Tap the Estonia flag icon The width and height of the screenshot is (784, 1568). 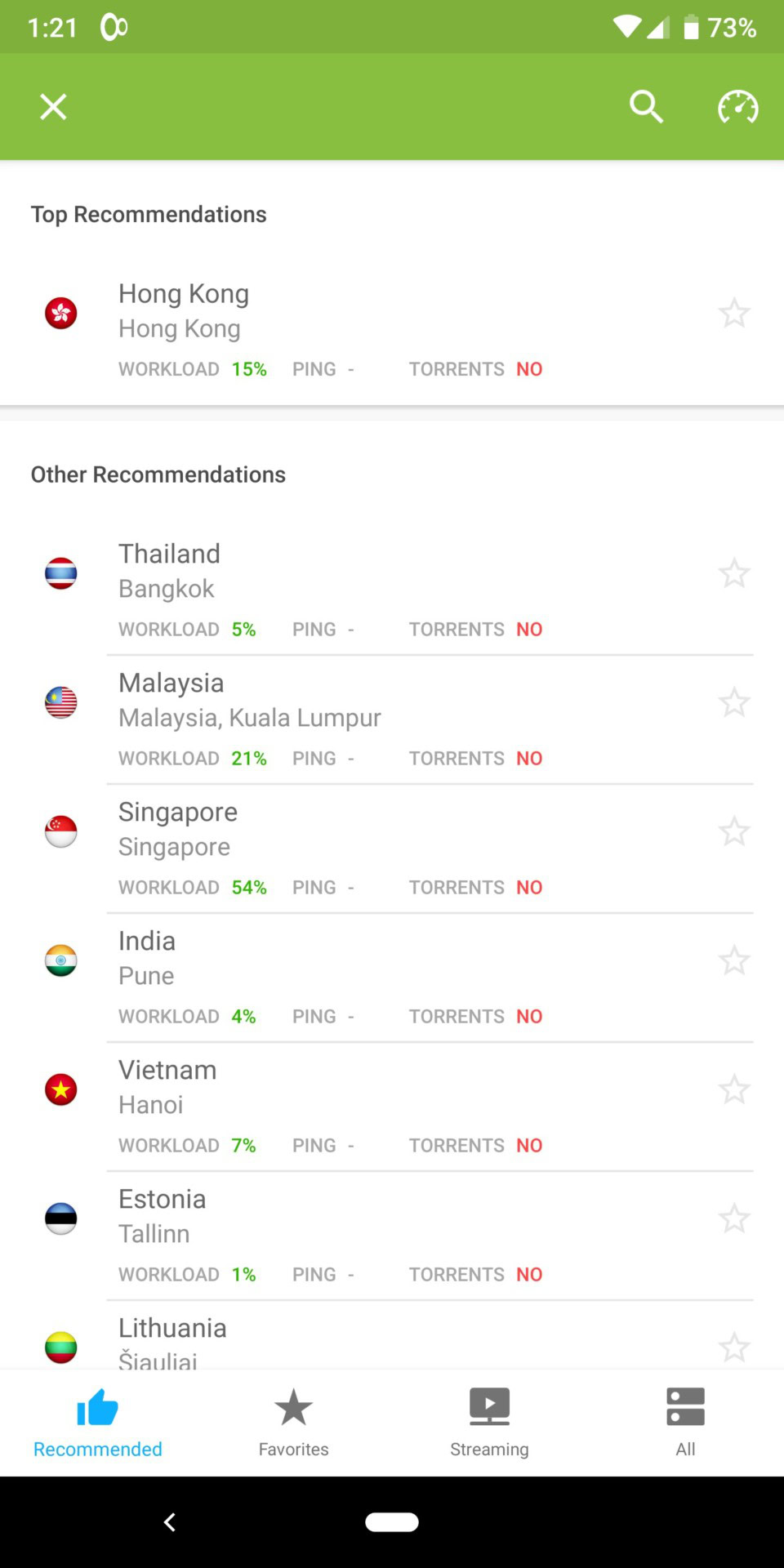pyautogui.click(x=61, y=1218)
